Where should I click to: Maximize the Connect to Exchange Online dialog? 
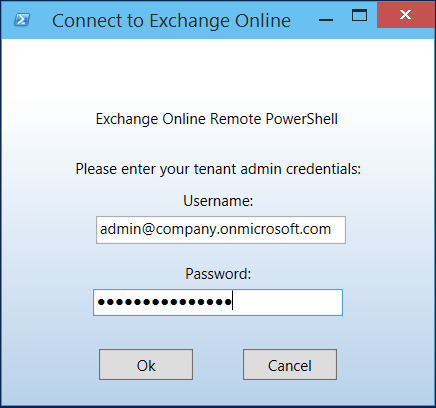pos(359,15)
